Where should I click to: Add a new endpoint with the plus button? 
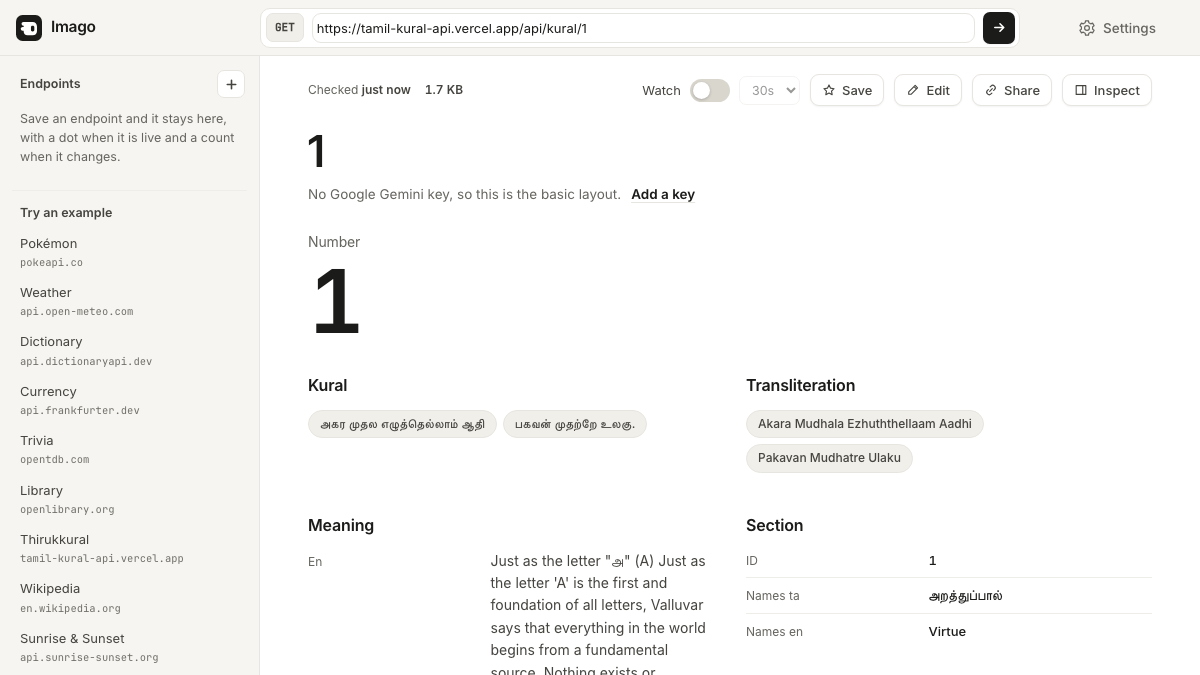coord(231,84)
